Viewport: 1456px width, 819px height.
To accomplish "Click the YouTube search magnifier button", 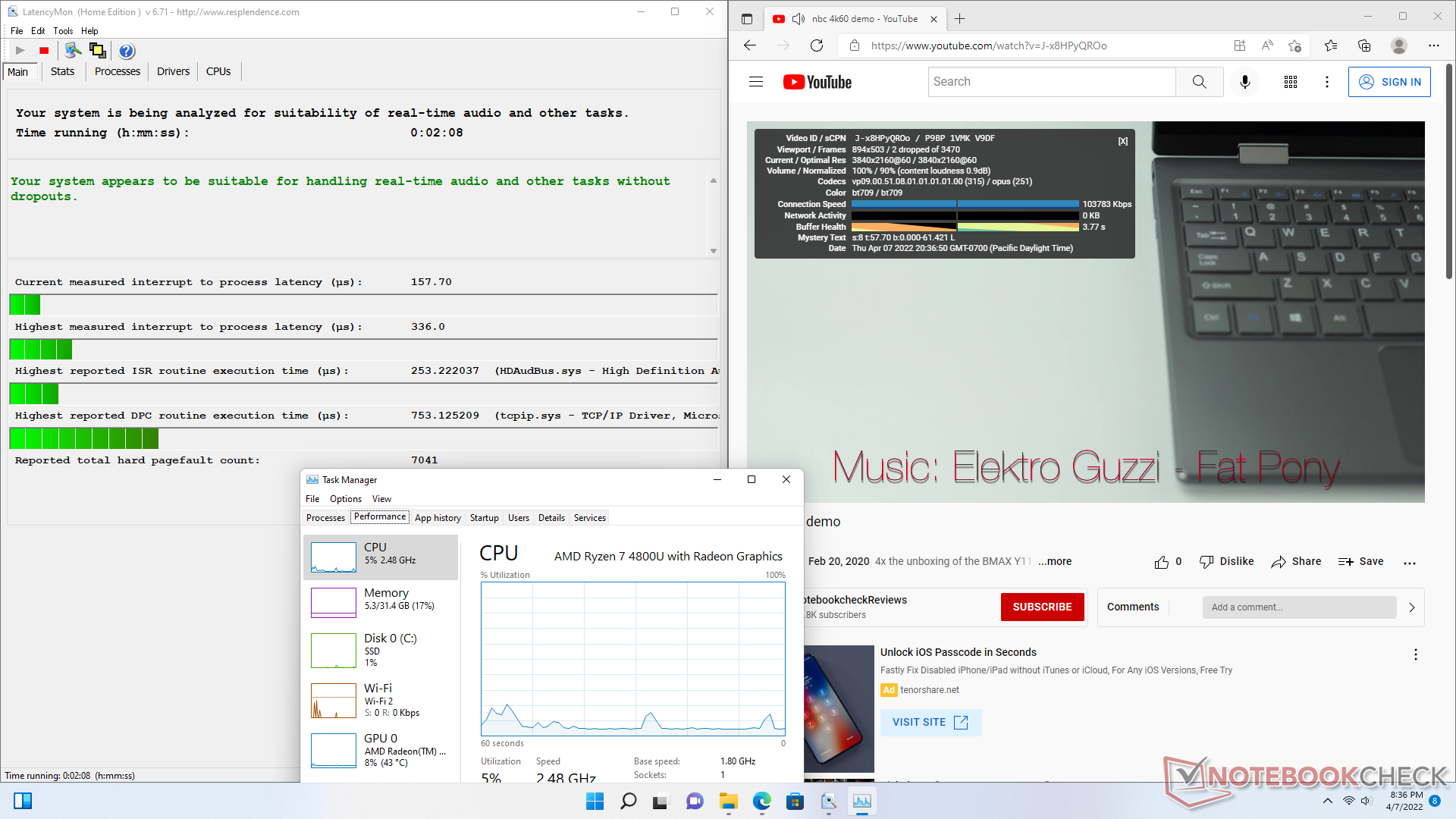I will pyautogui.click(x=1199, y=82).
